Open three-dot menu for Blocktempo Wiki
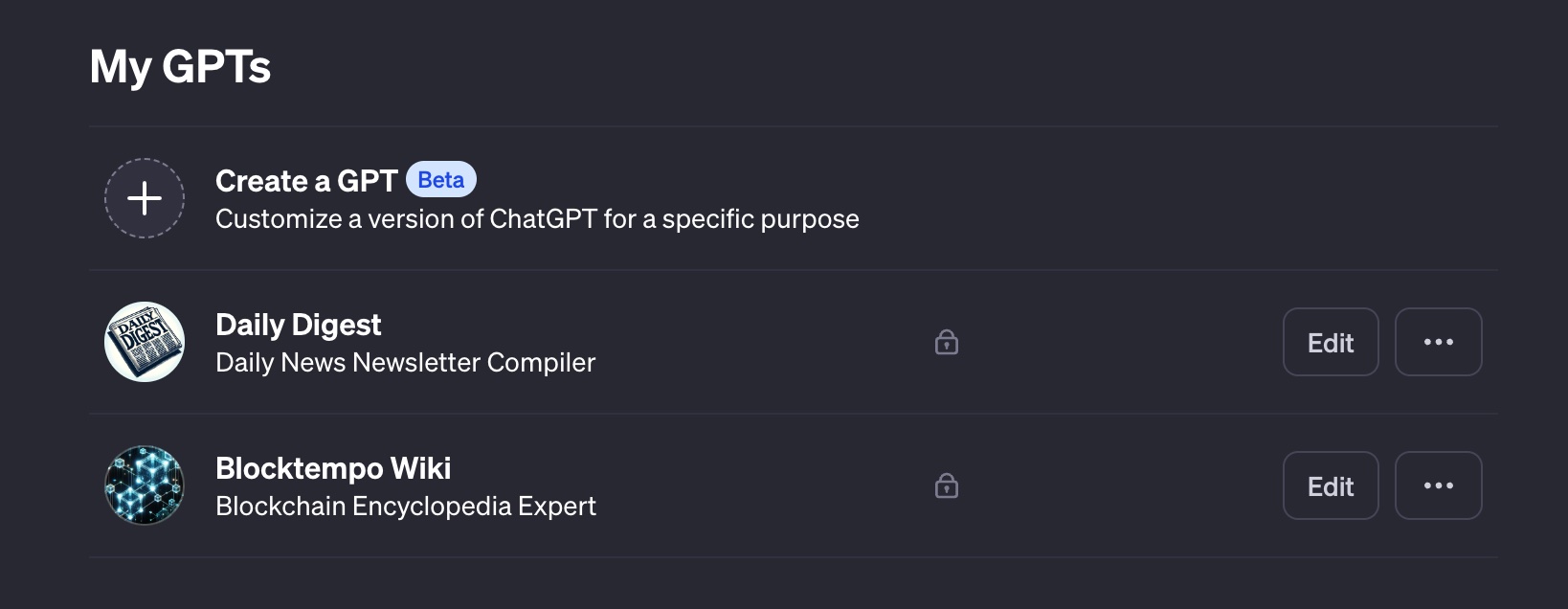The image size is (1568, 609). pos(1438,485)
